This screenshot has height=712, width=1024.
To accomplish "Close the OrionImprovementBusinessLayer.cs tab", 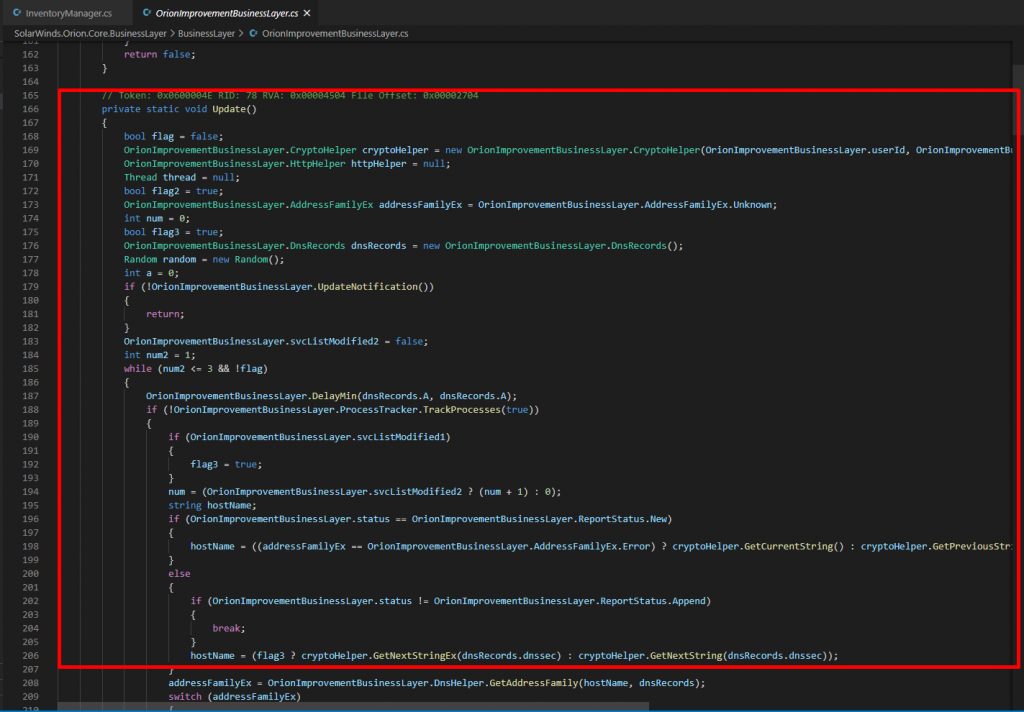I will (307, 13).
